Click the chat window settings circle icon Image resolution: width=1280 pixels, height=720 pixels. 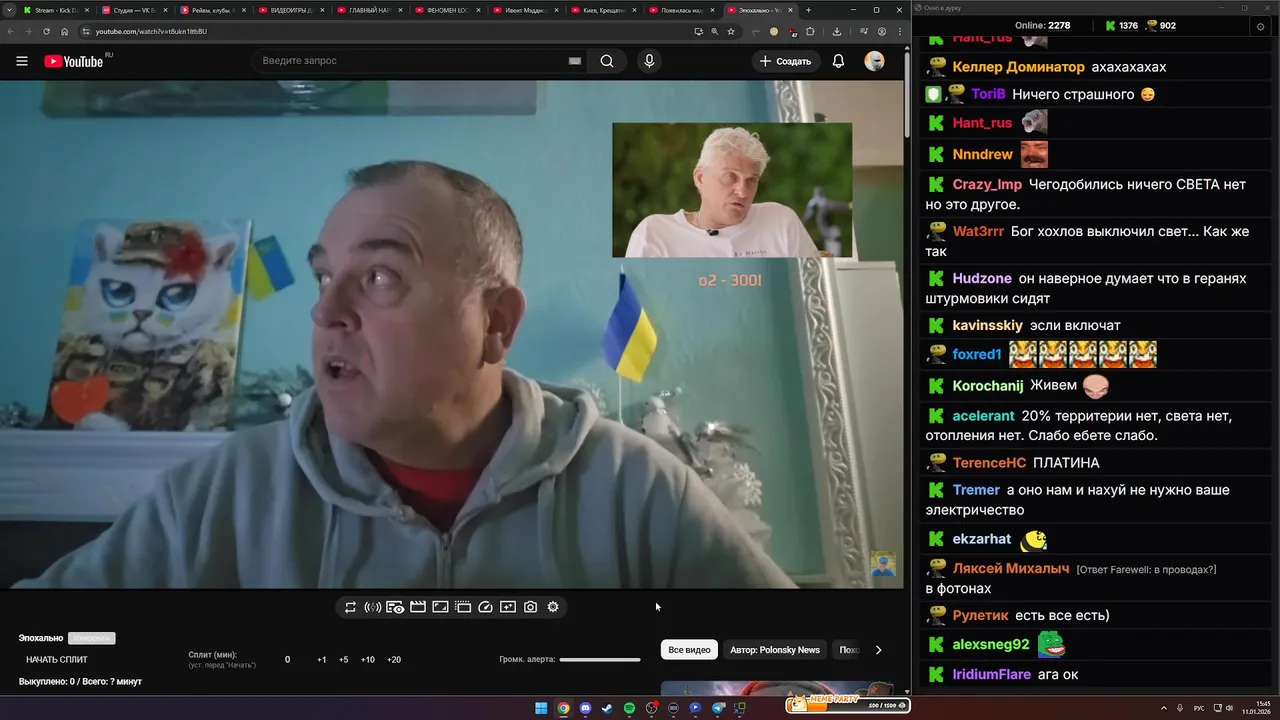point(1260,26)
